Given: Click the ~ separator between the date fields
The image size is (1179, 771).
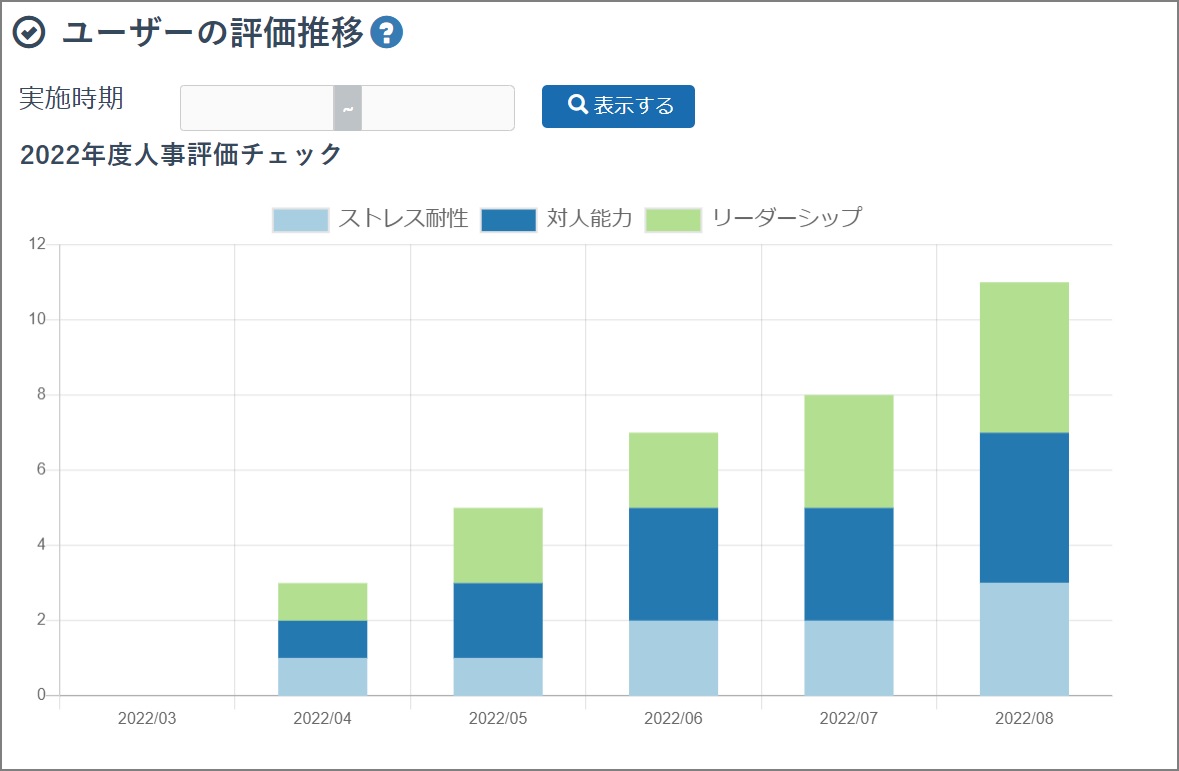Looking at the screenshot, I should (x=347, y=107).
